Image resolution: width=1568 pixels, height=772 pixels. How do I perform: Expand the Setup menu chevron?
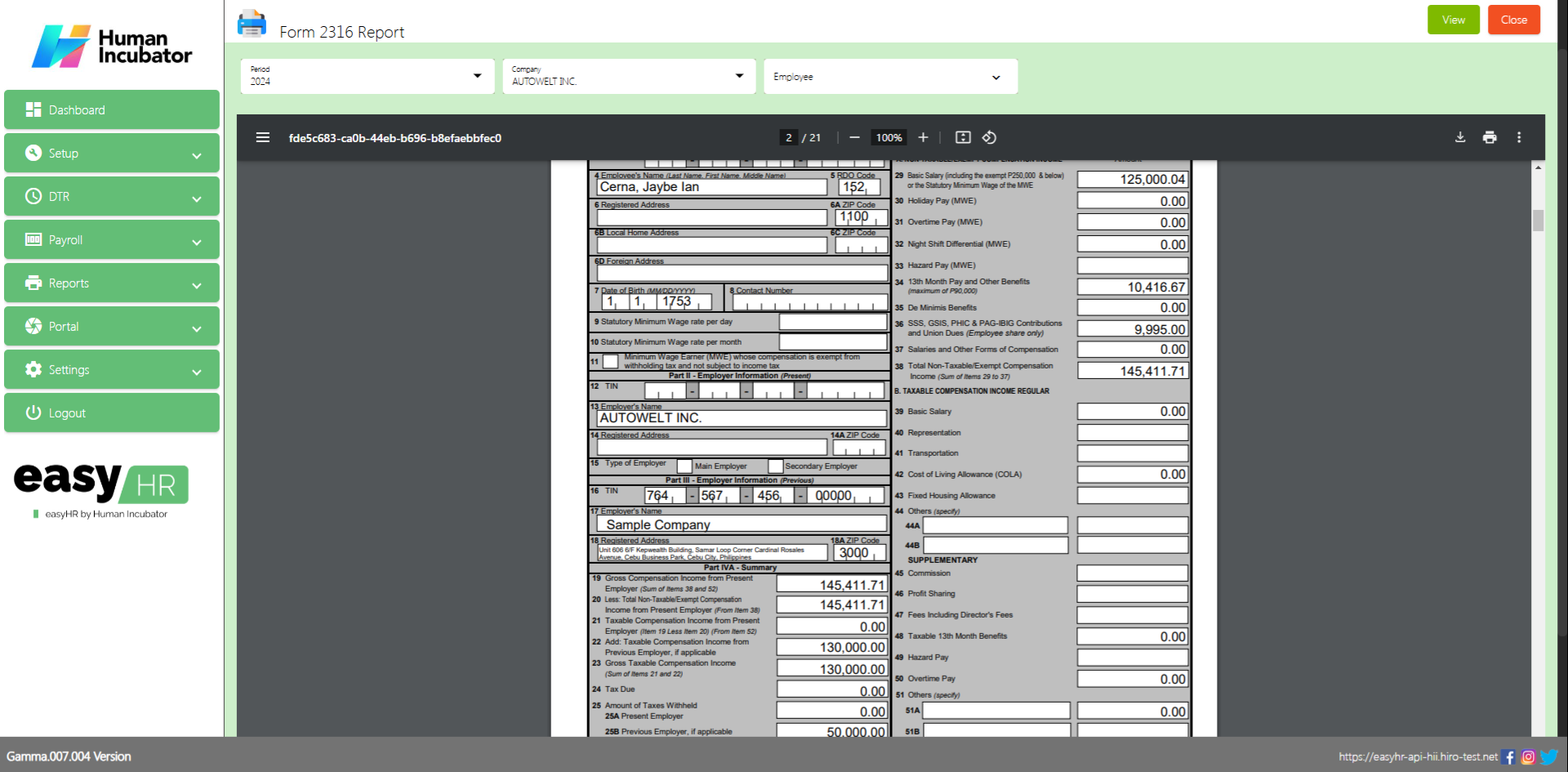[x=197, y=155]
